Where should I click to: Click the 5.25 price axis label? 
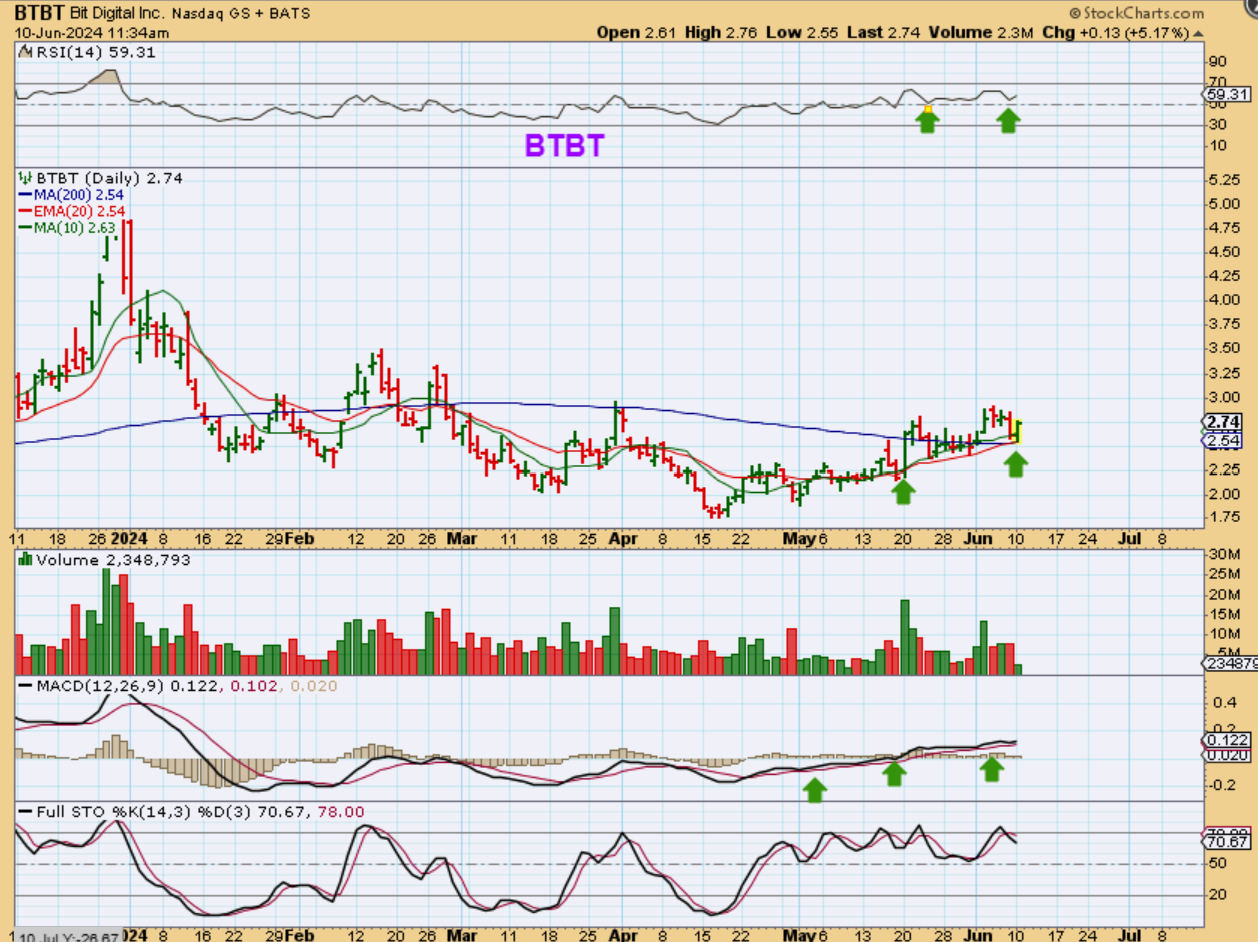[1224, 181]
